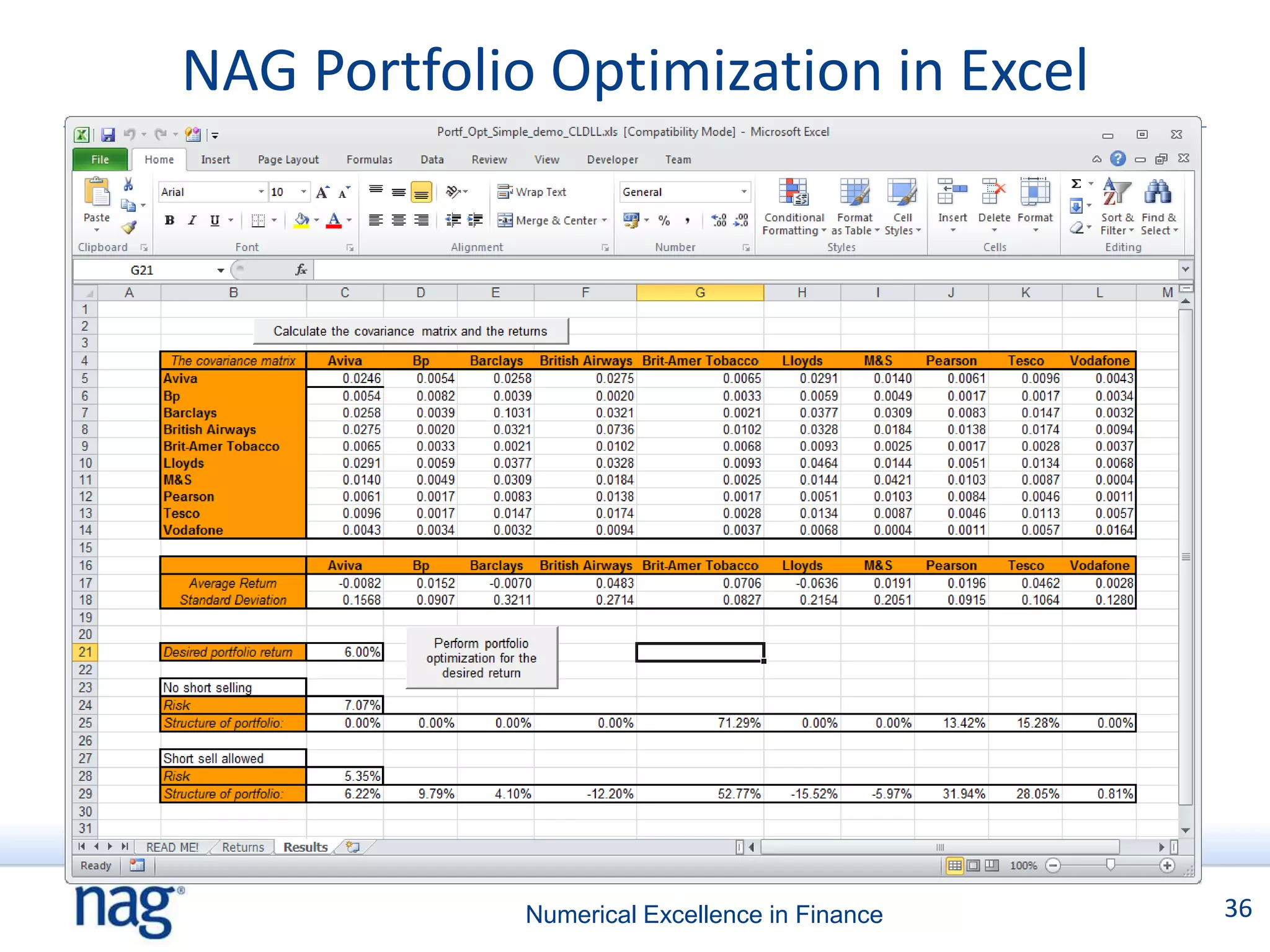Switch to the Data tab

(x=432, y=159)
